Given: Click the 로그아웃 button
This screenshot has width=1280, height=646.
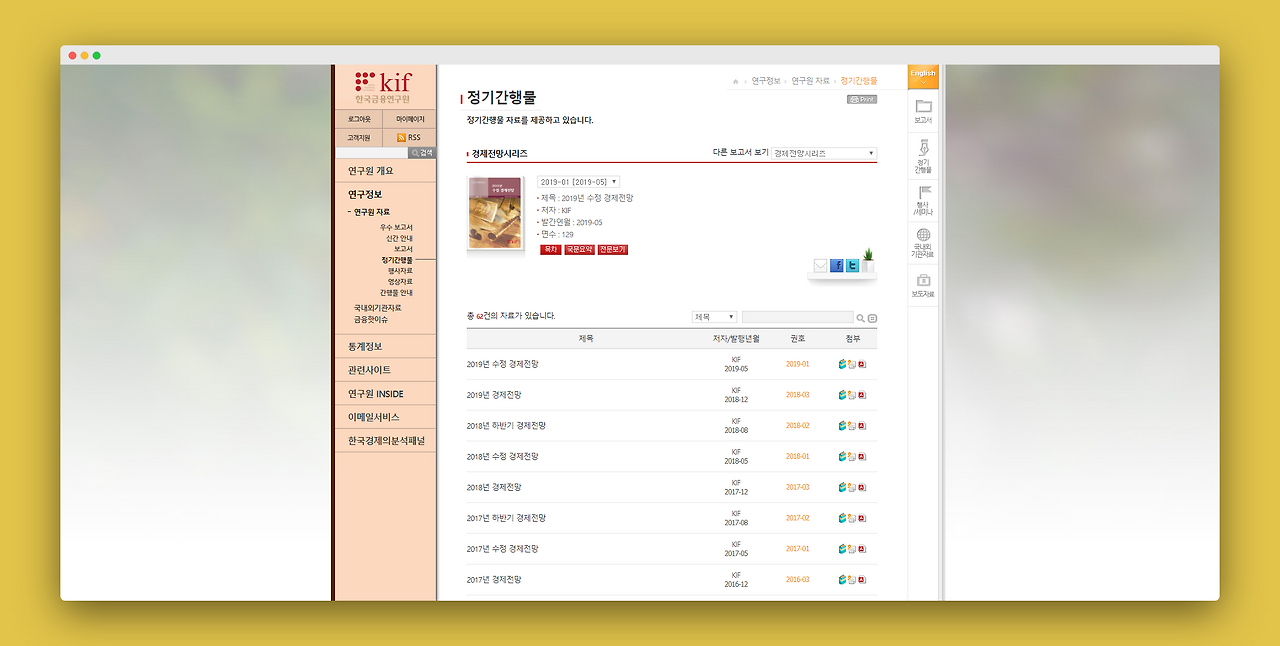Looking at the screenshot, I should [x=359, y=119].
